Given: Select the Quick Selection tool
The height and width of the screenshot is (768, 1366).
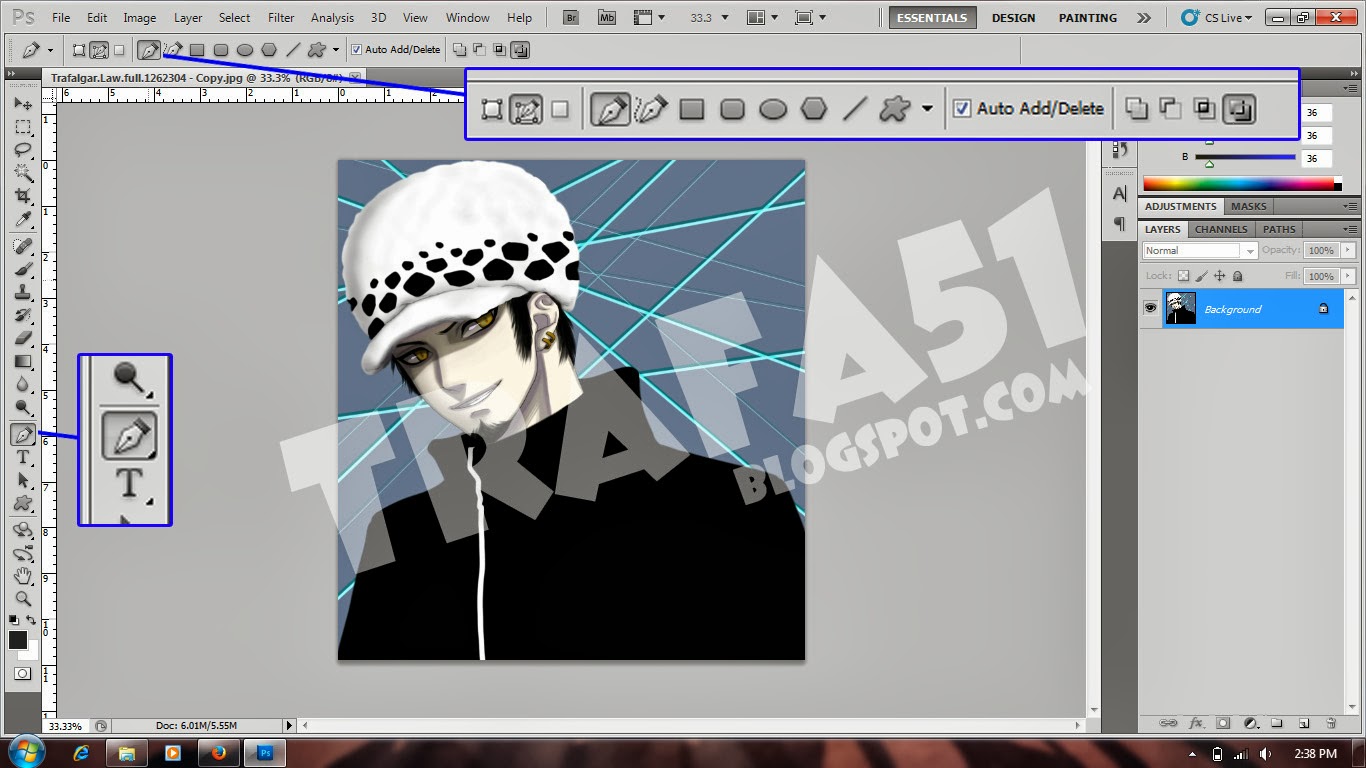Looking at the screenshot, I should pos(22,173).
